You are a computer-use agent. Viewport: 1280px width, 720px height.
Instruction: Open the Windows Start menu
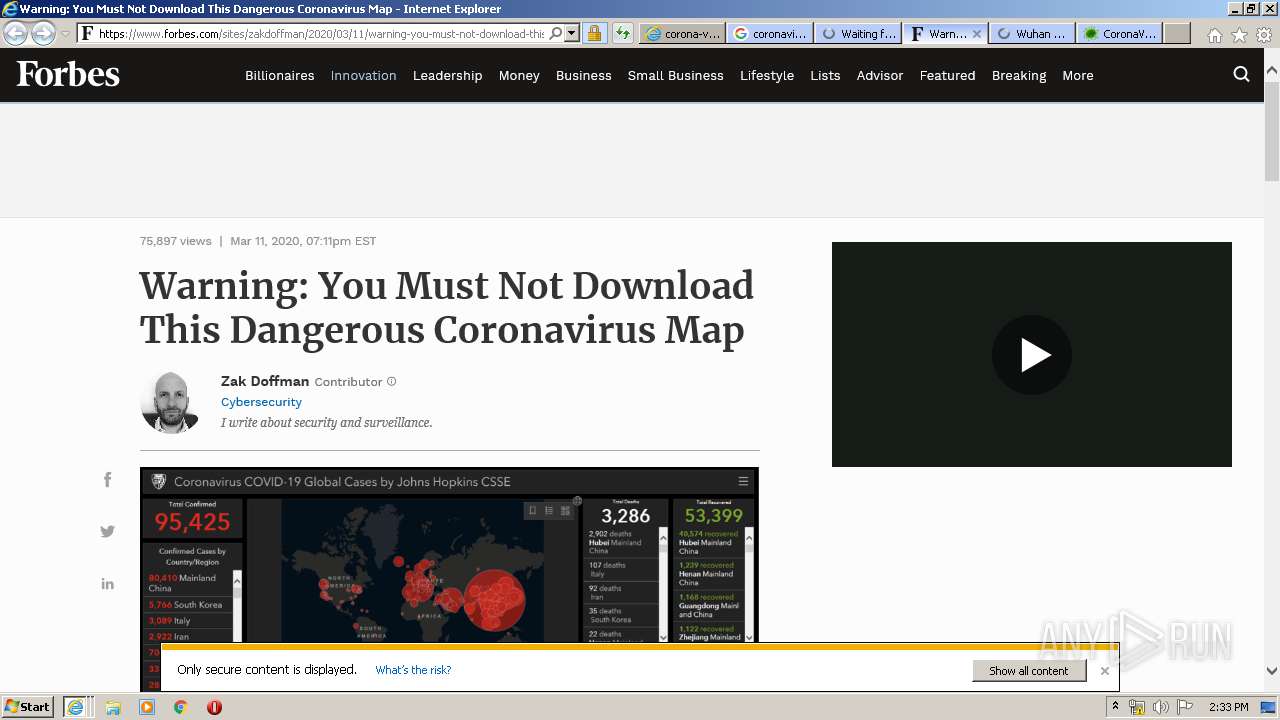pyautogui.click(x=27, y=707)
